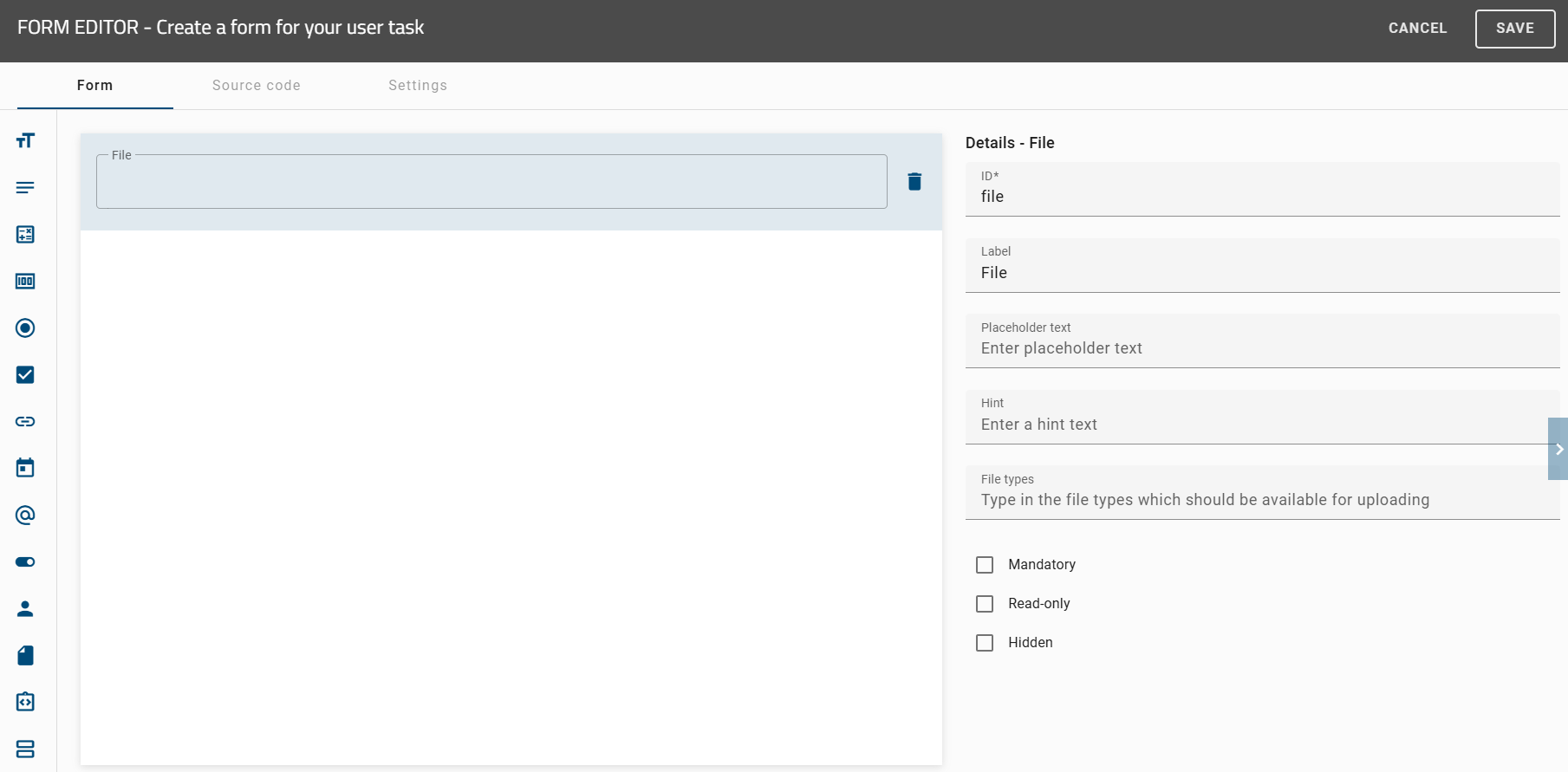Viewport: 1568px width, 772px height.
Task: Add a link element icon
Action: (x=25, y=421)
